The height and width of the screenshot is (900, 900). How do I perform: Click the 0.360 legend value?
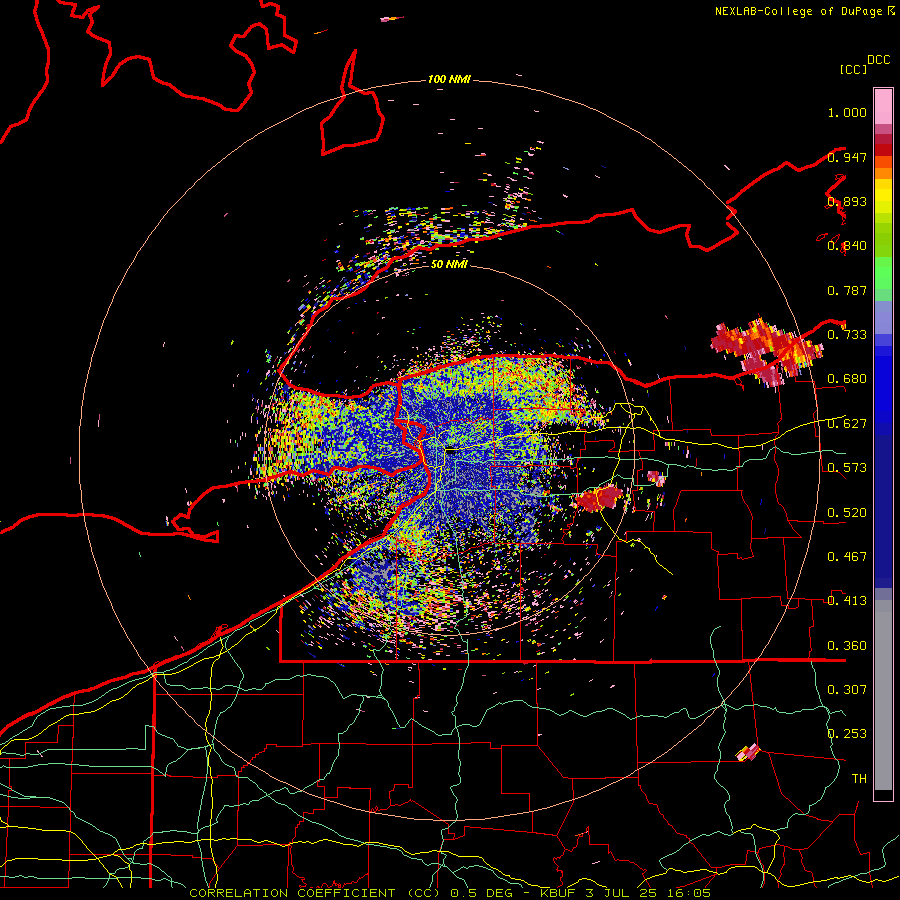coord(847,646)
